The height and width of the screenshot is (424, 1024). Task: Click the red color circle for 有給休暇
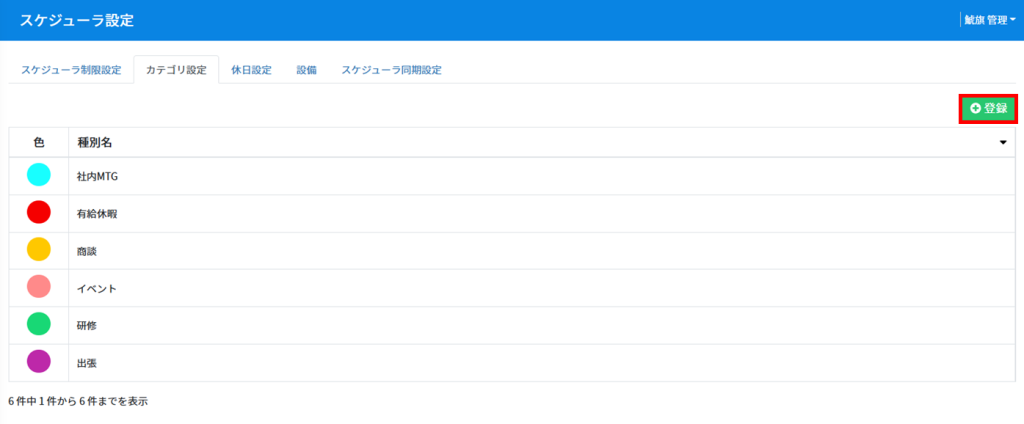(39, 212)
